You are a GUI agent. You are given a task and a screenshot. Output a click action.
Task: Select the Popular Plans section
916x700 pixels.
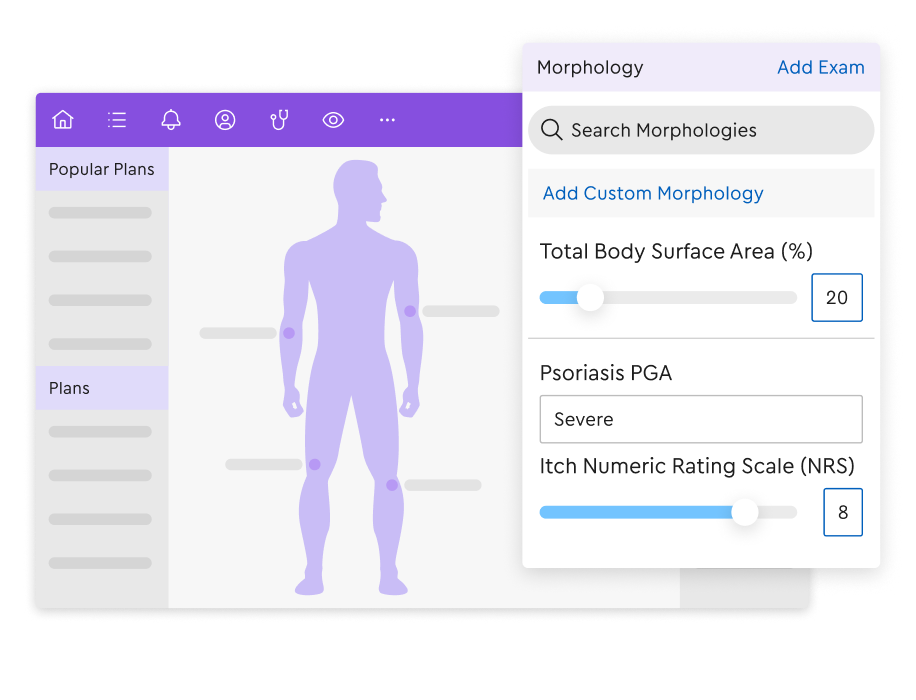(102, 169)
